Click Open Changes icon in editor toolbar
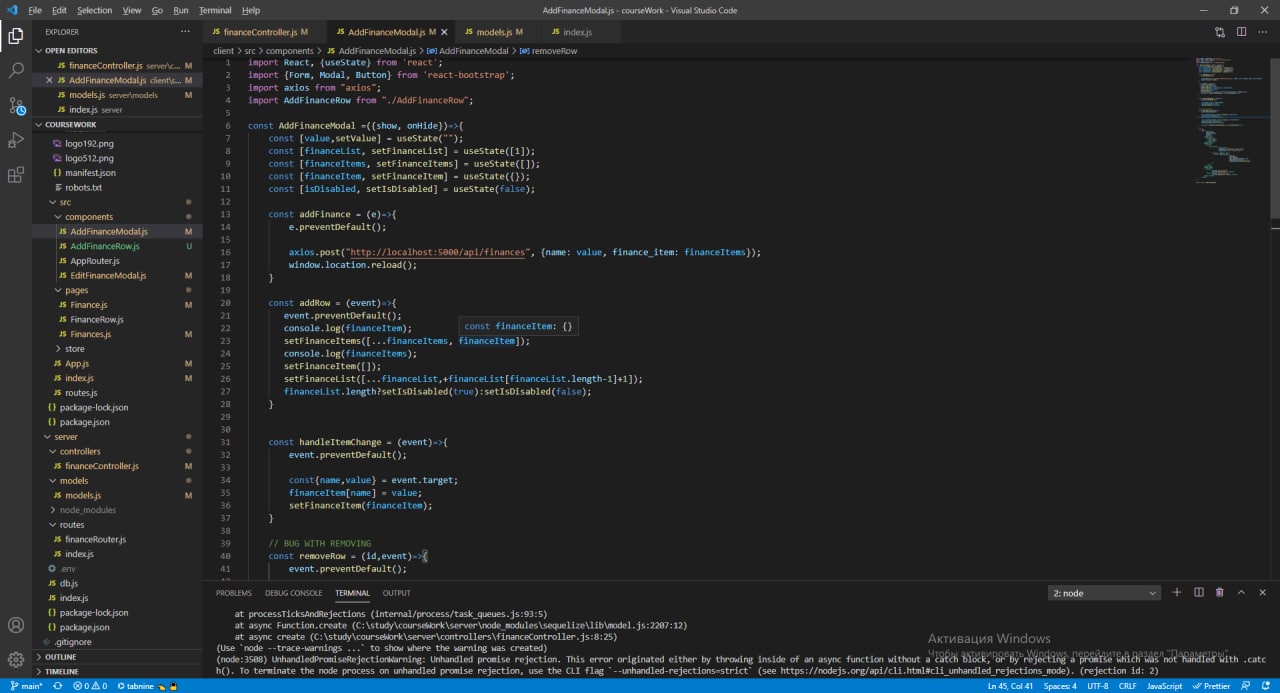The width and height of the screenshot is (1280, 693). pos(1220,32)
